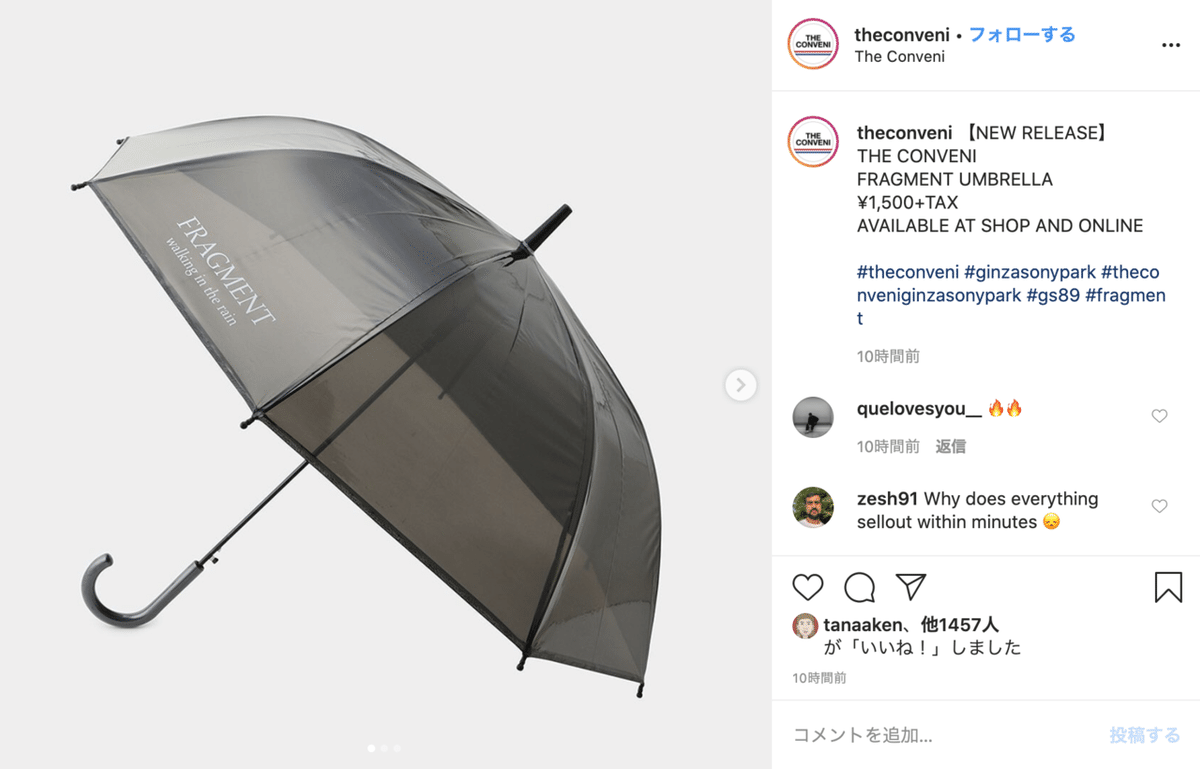Open the #theconveni hashtag

(908, 272)
